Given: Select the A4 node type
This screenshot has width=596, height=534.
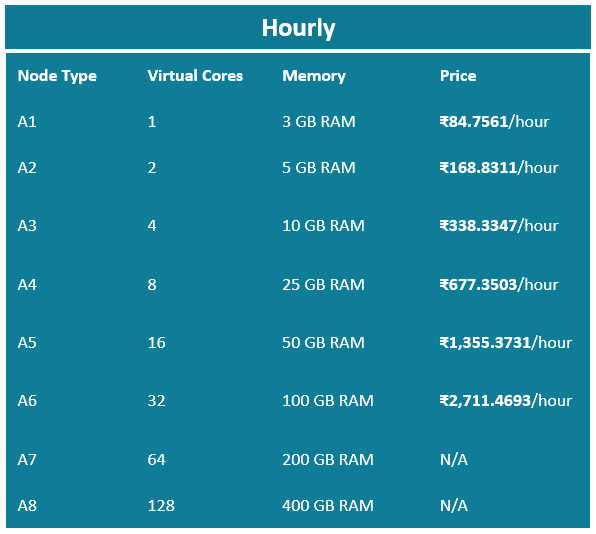Looking at the screenshot, I should tap(27, 285).
